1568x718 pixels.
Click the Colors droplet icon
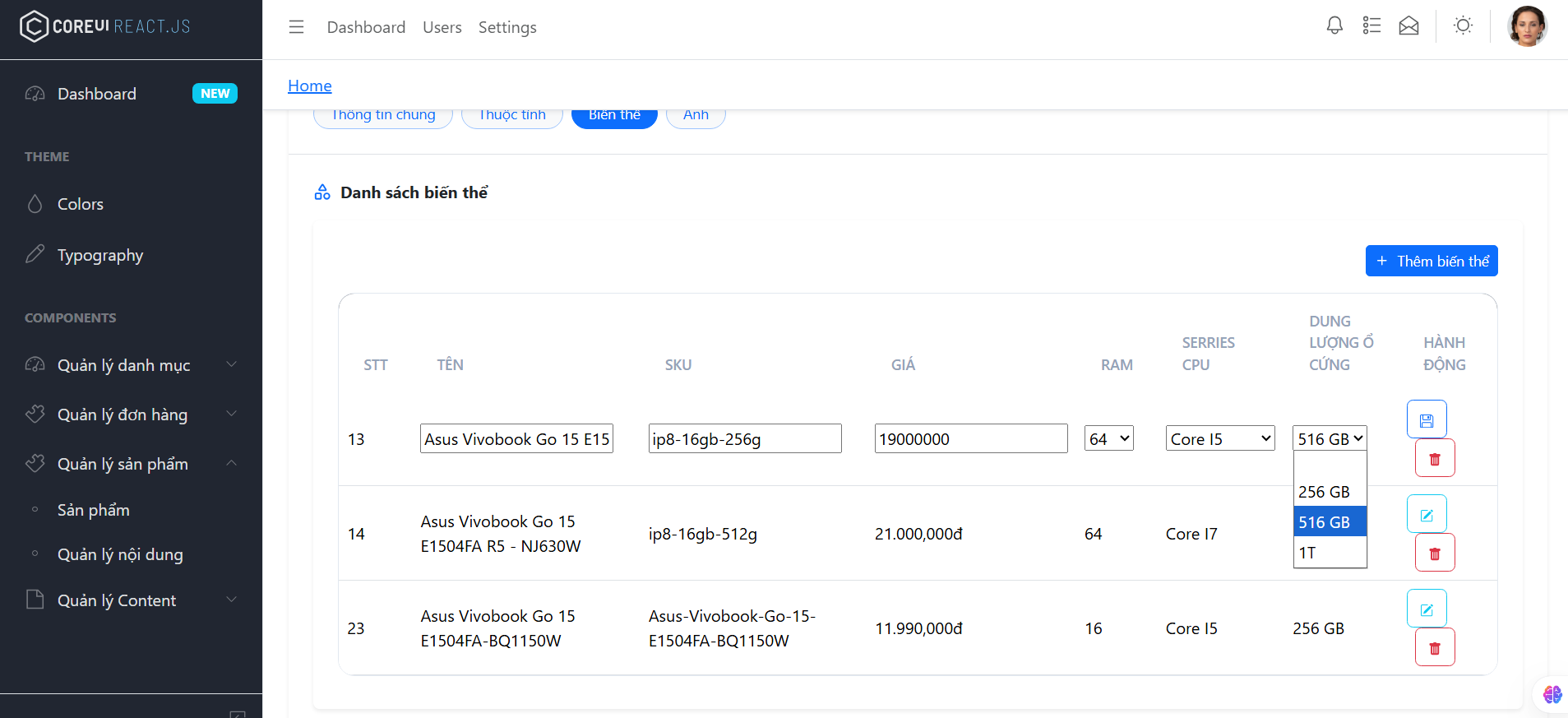35,204
